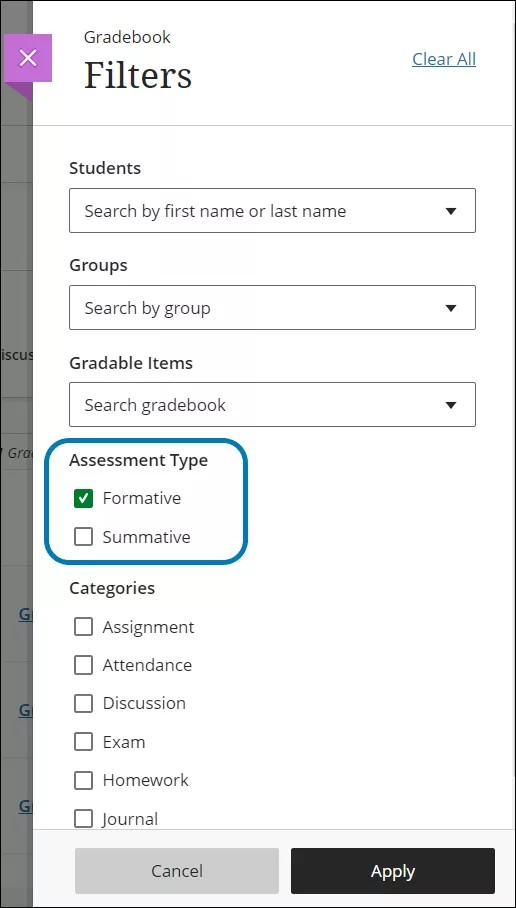Click the Clear All link
Viewport: 516px width, 908px height.
(x=444, y=59)
